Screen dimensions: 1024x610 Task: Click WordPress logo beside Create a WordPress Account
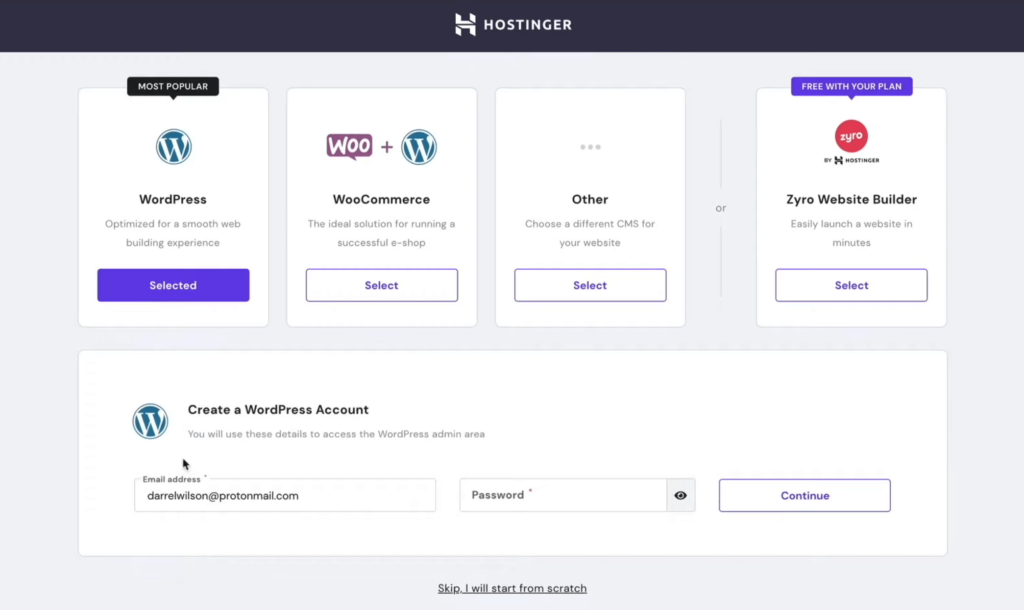coord(150,421)
